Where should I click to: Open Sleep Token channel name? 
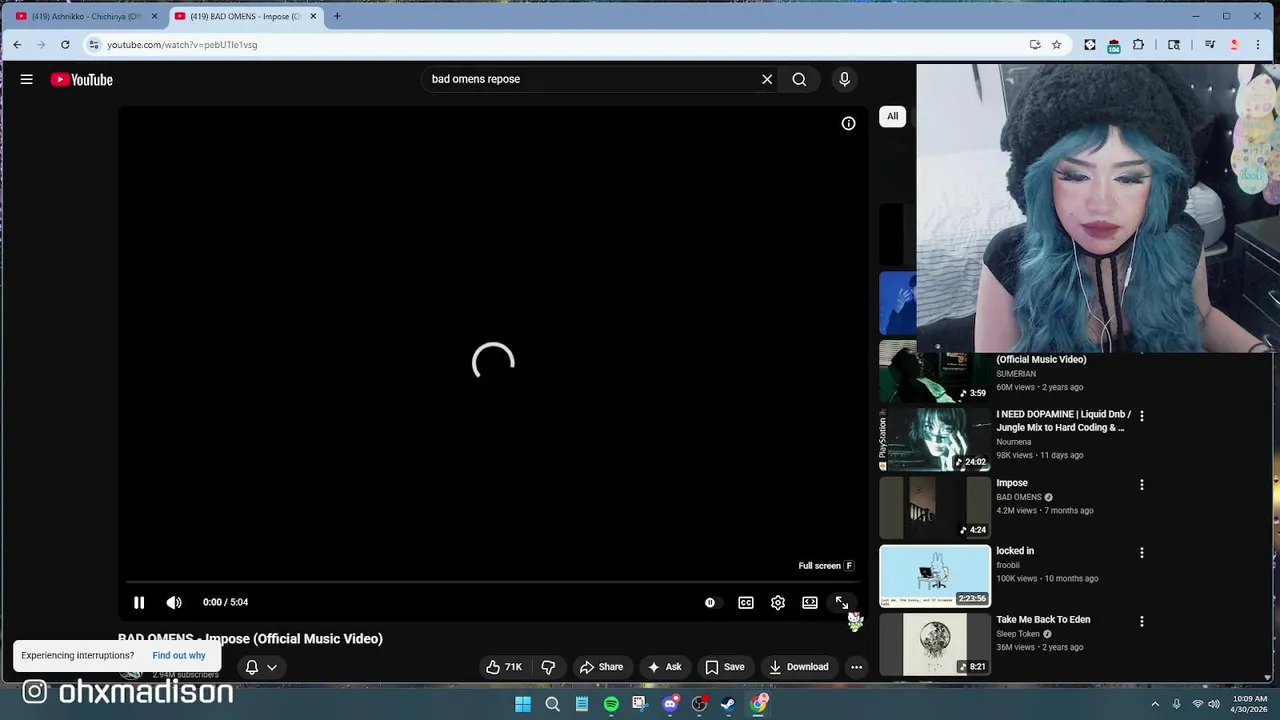click(x=1019, y=634)
